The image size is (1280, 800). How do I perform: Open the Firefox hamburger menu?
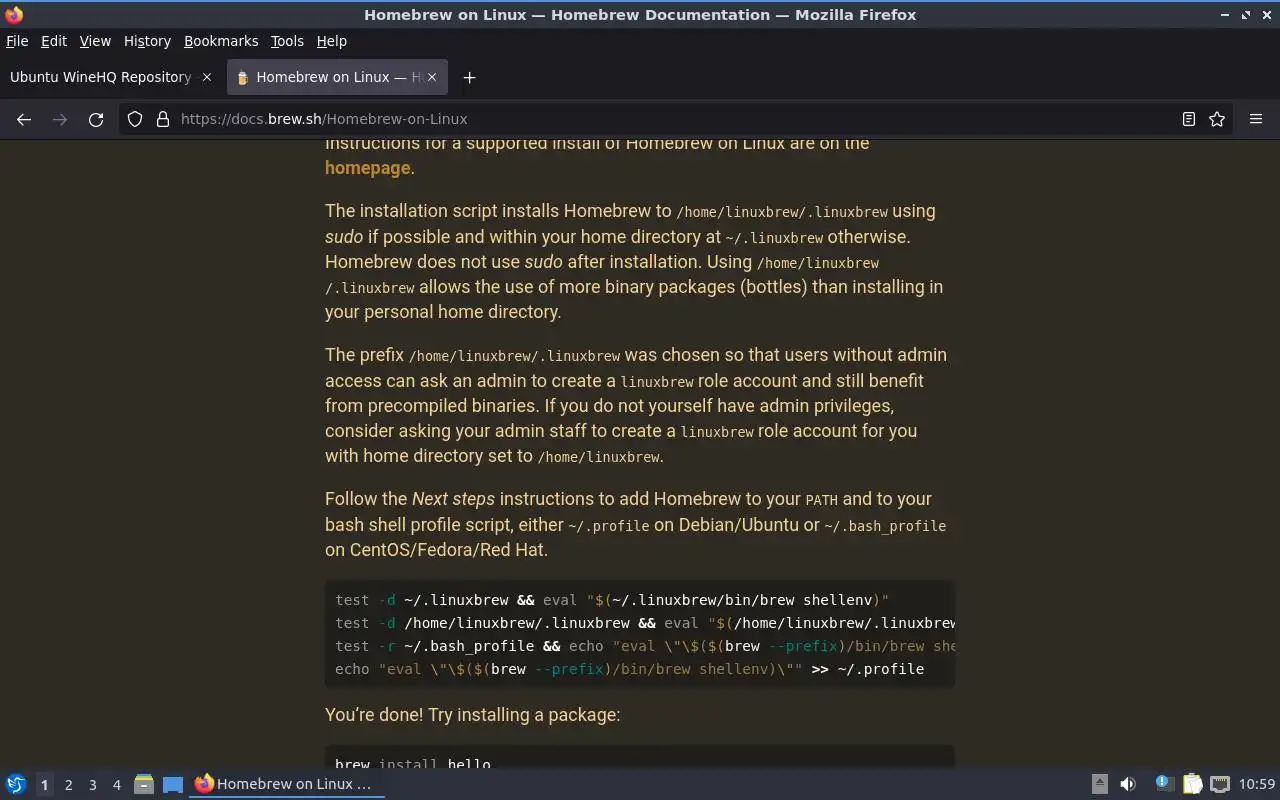1256,119
